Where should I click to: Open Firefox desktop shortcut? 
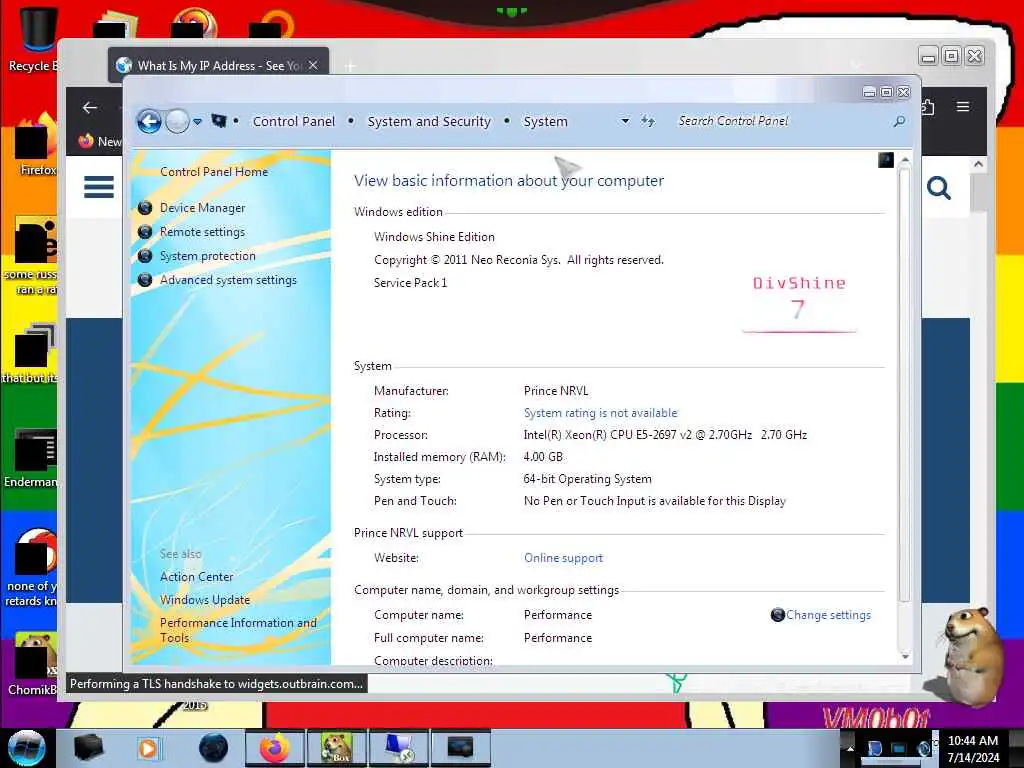(x=36, y=145)
